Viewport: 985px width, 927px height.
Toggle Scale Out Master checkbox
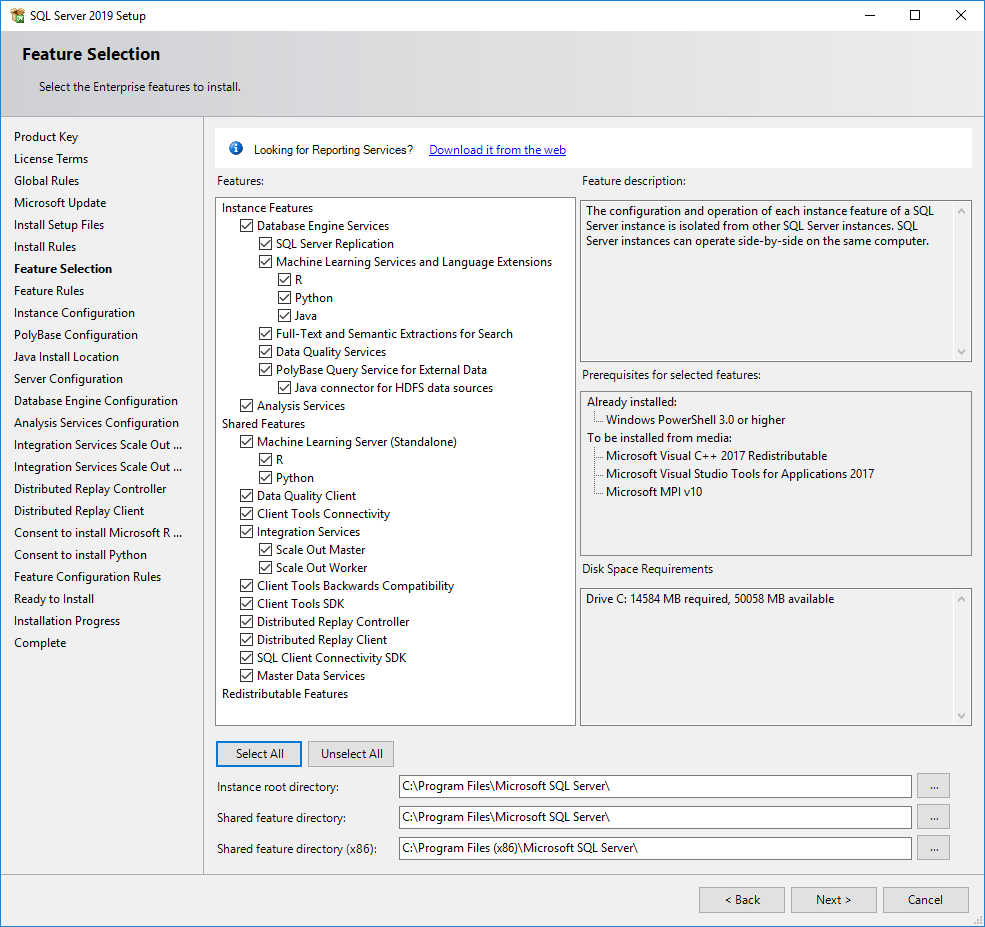click(265, 550)
